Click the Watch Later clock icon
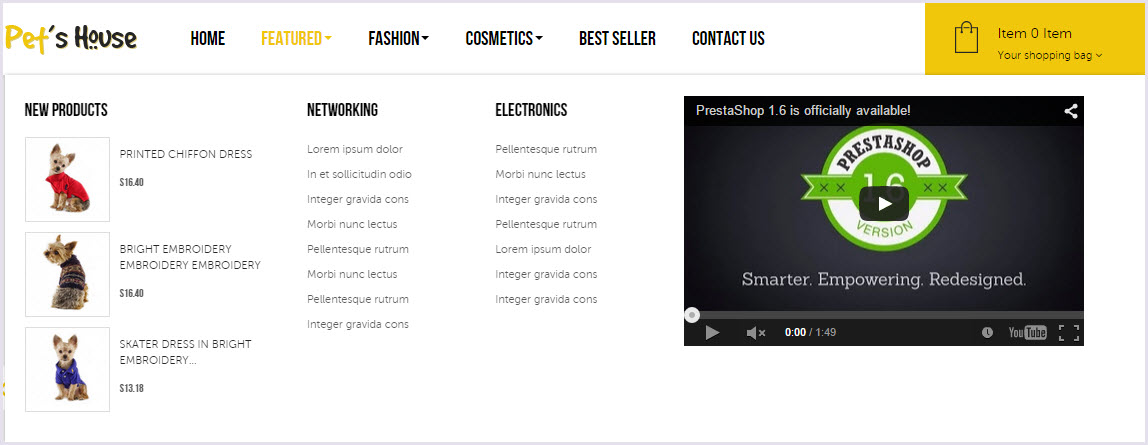1148x445 pixels. 987,333
